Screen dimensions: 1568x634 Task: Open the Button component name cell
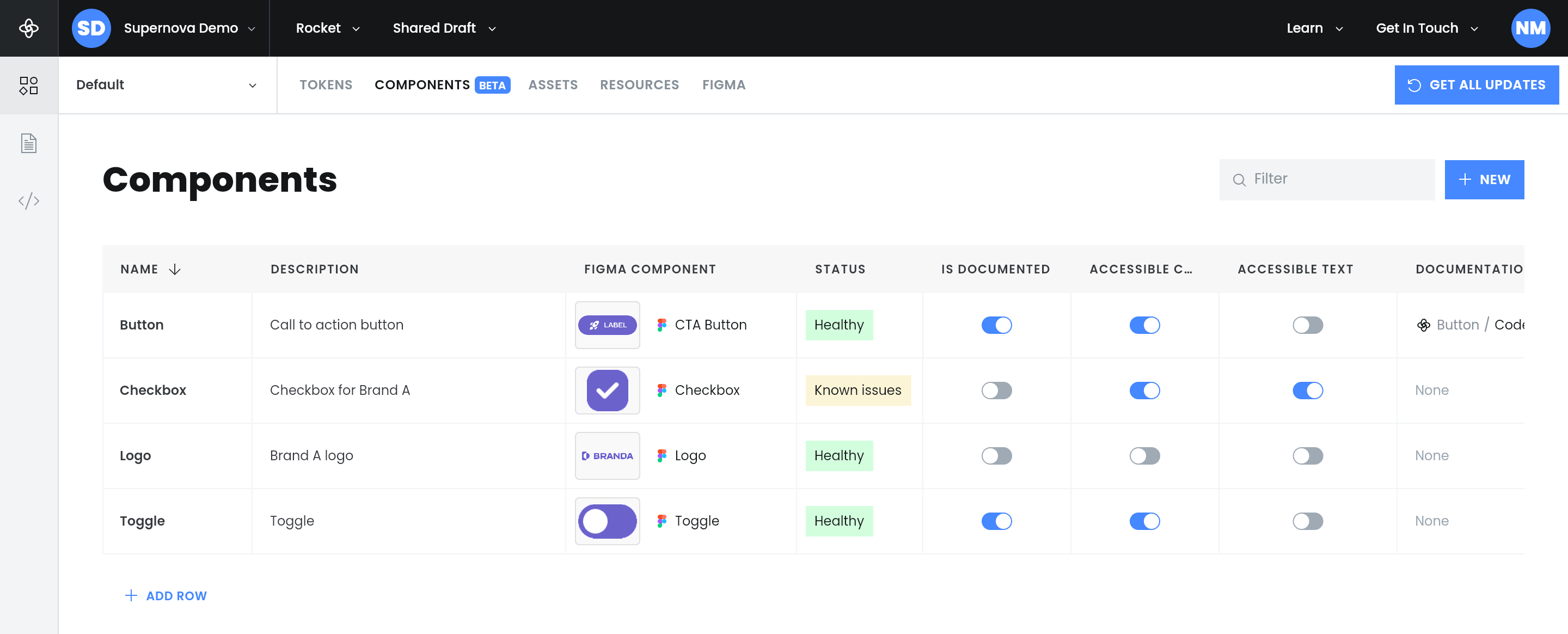177,325
